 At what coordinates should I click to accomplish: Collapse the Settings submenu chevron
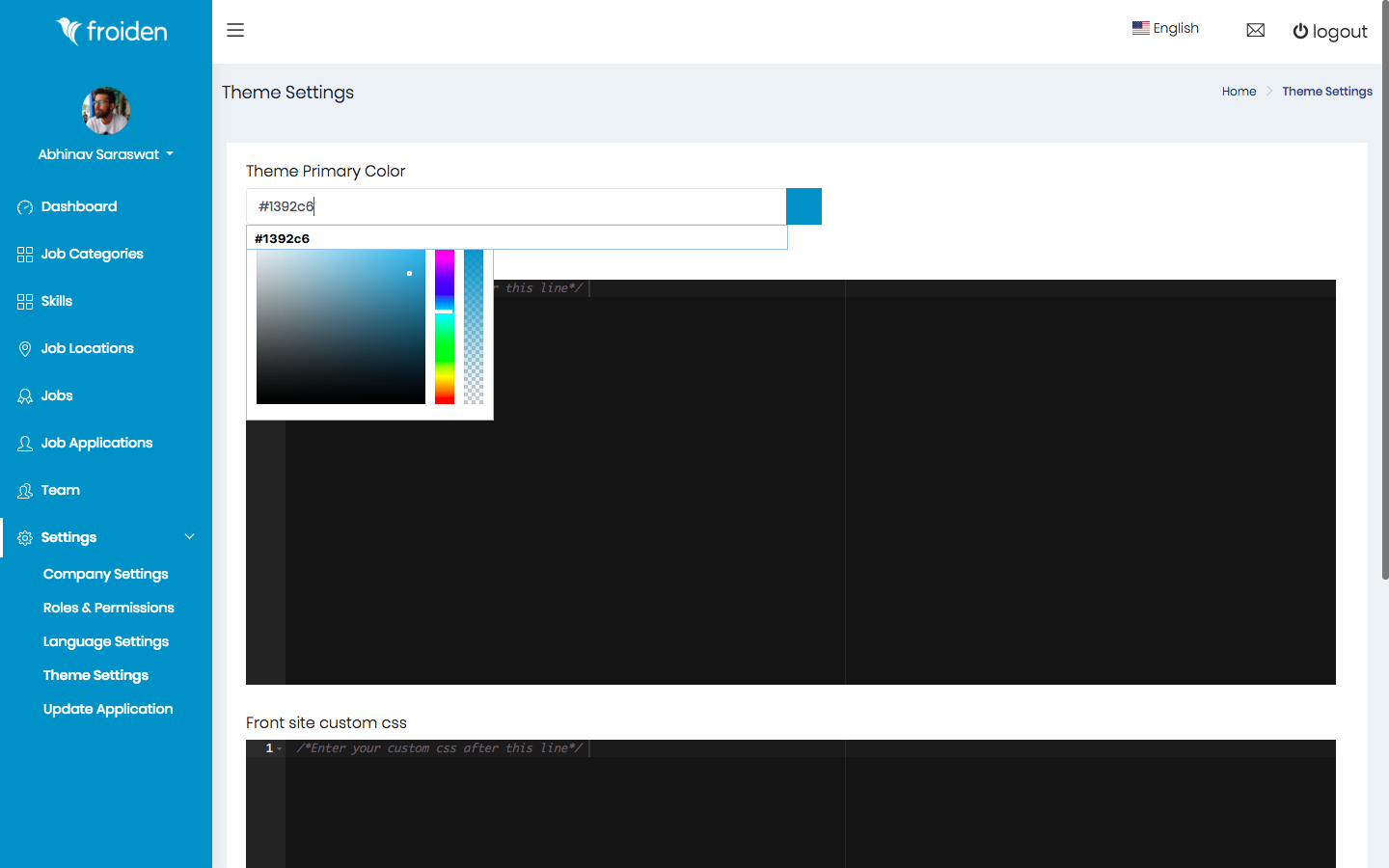tap(189, 537)
